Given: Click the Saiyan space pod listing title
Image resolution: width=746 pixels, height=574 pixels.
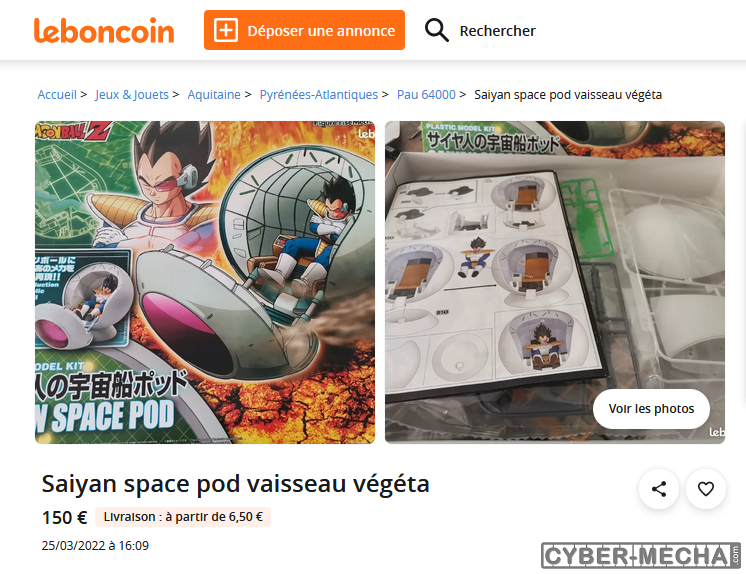Looking at the screenshot, I should pos(236,484).
